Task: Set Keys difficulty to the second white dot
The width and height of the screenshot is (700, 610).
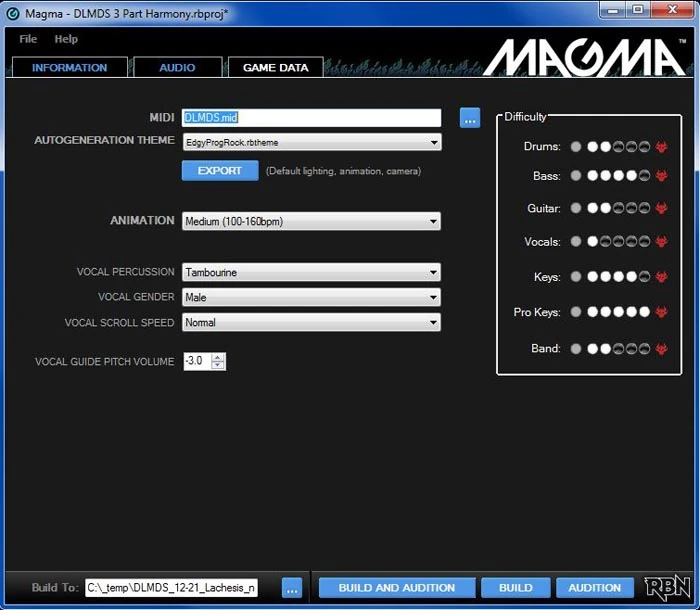Action: 605,277
